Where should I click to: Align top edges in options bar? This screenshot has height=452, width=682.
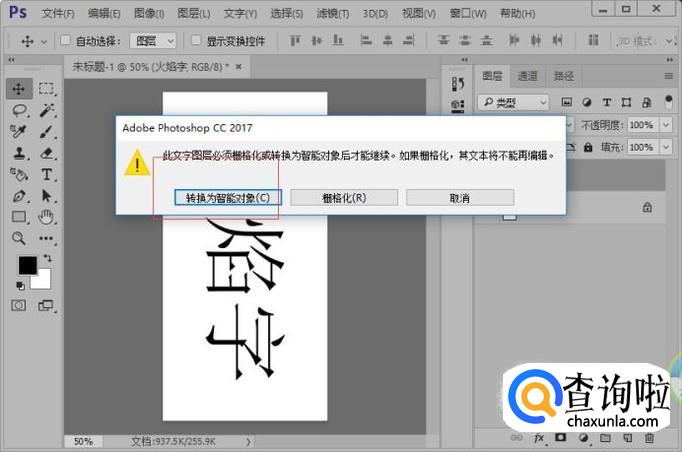(x=295, y=41)
